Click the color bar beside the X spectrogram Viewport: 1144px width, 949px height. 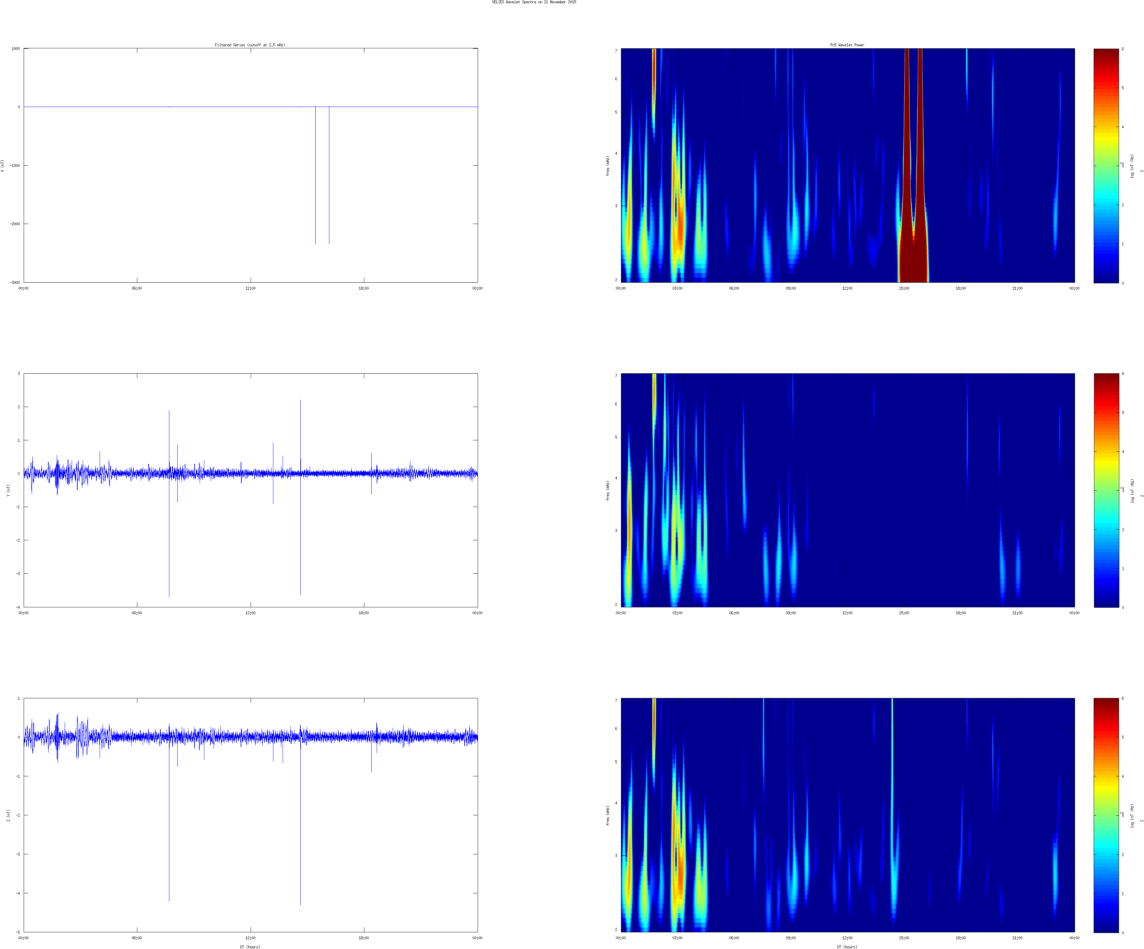[1106, 165]
